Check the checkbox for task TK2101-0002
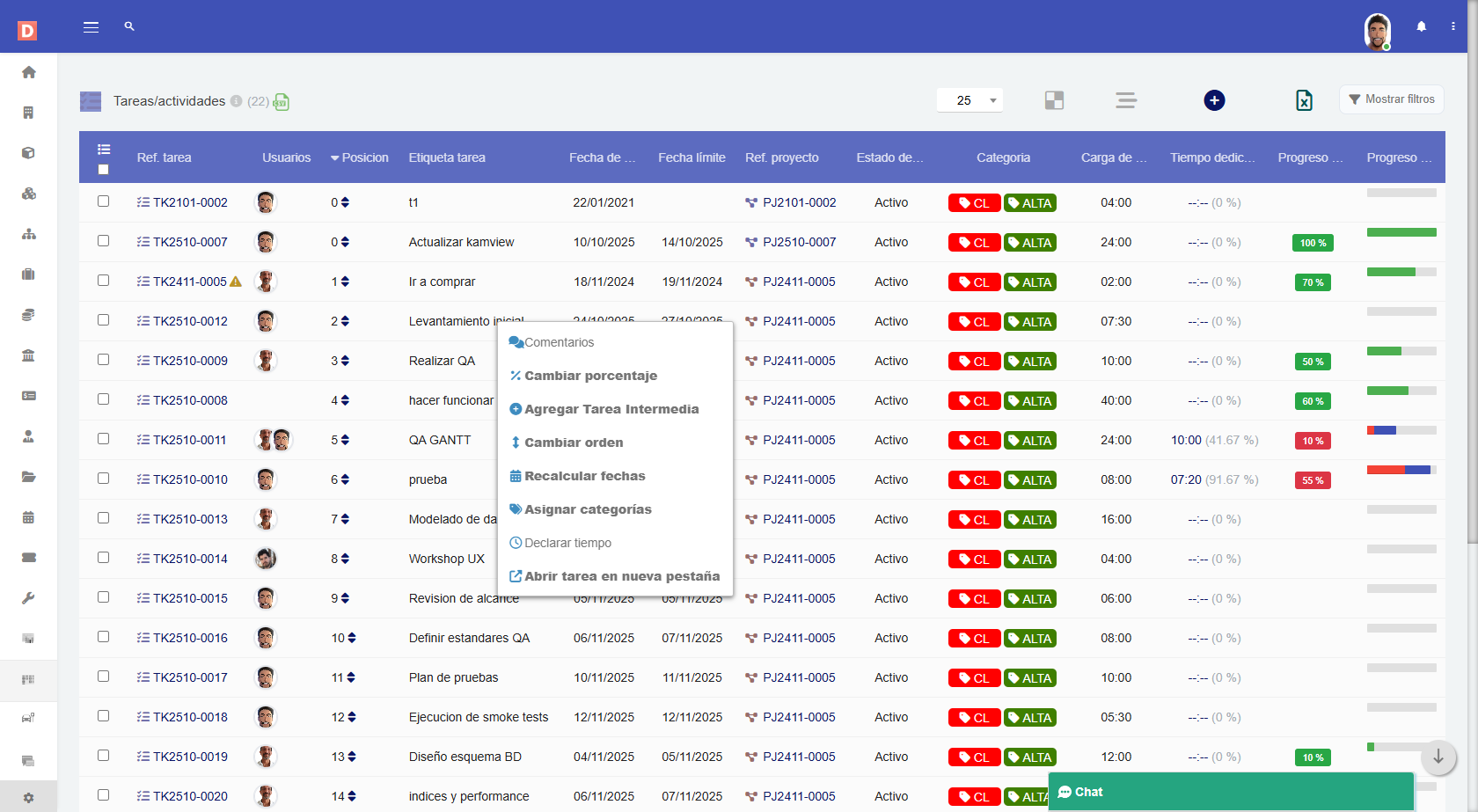This screenshot has width=1478, height=812. coord(104,201)
